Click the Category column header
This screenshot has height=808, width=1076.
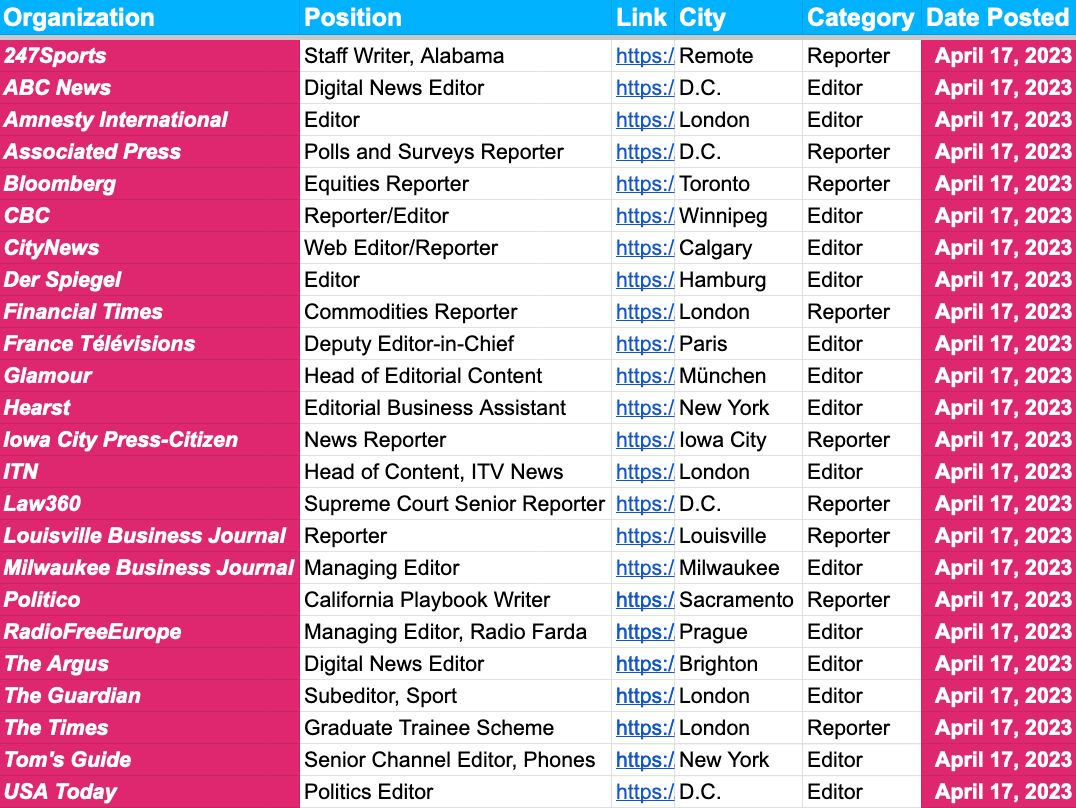tap(860, 18)
